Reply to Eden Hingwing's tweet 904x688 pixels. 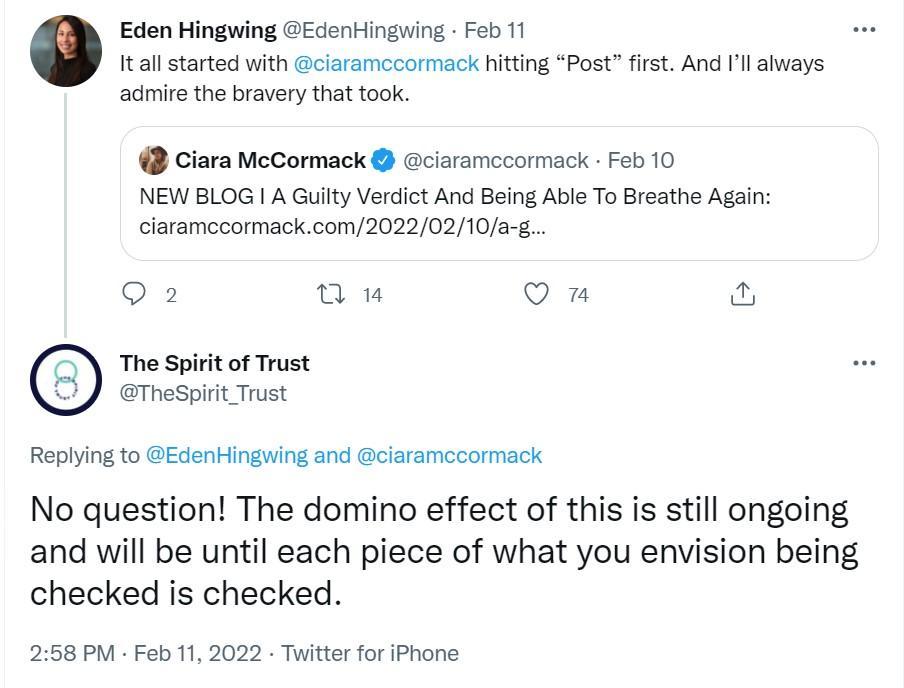tap(135, 294)
